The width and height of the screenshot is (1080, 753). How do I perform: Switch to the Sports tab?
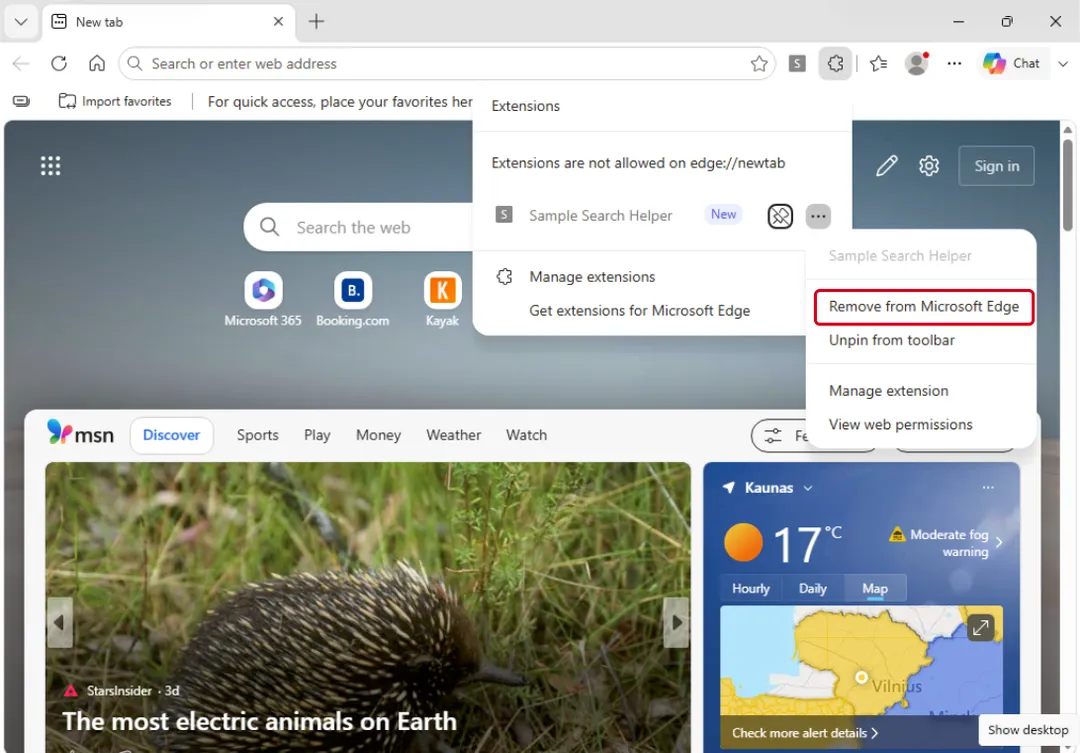click(258, 435)
